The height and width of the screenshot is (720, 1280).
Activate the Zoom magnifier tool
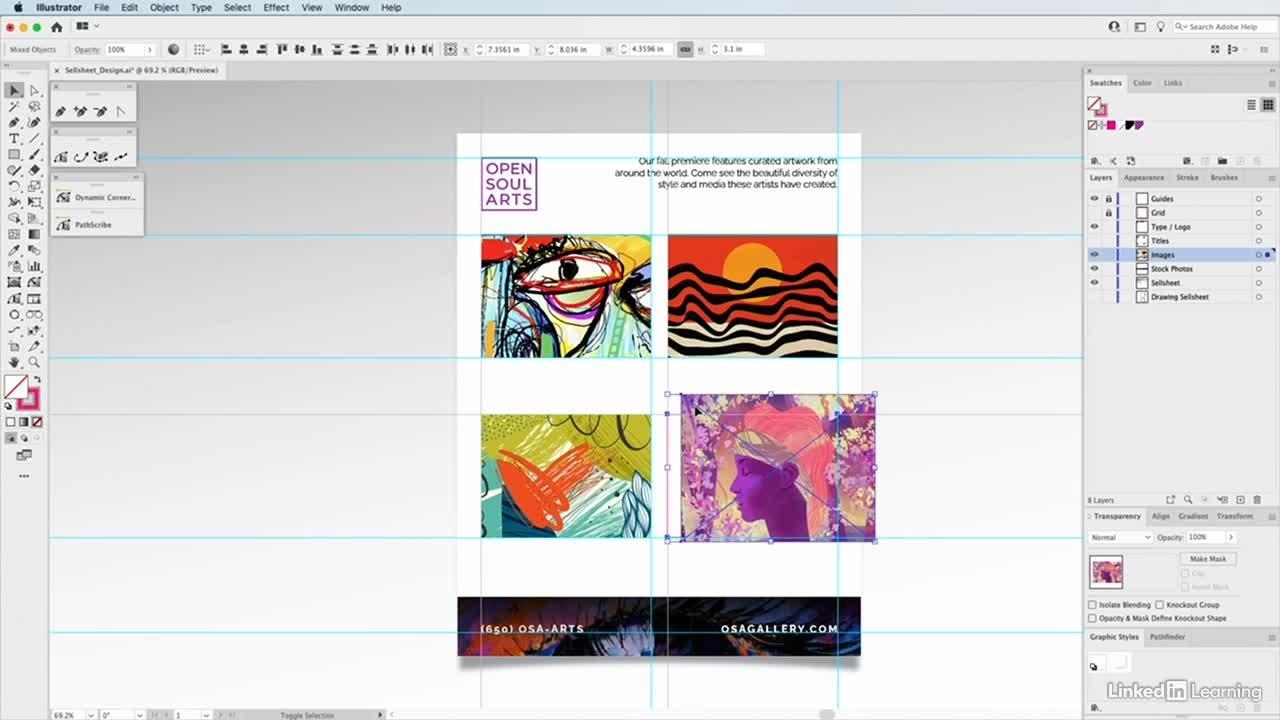point(34,362)
